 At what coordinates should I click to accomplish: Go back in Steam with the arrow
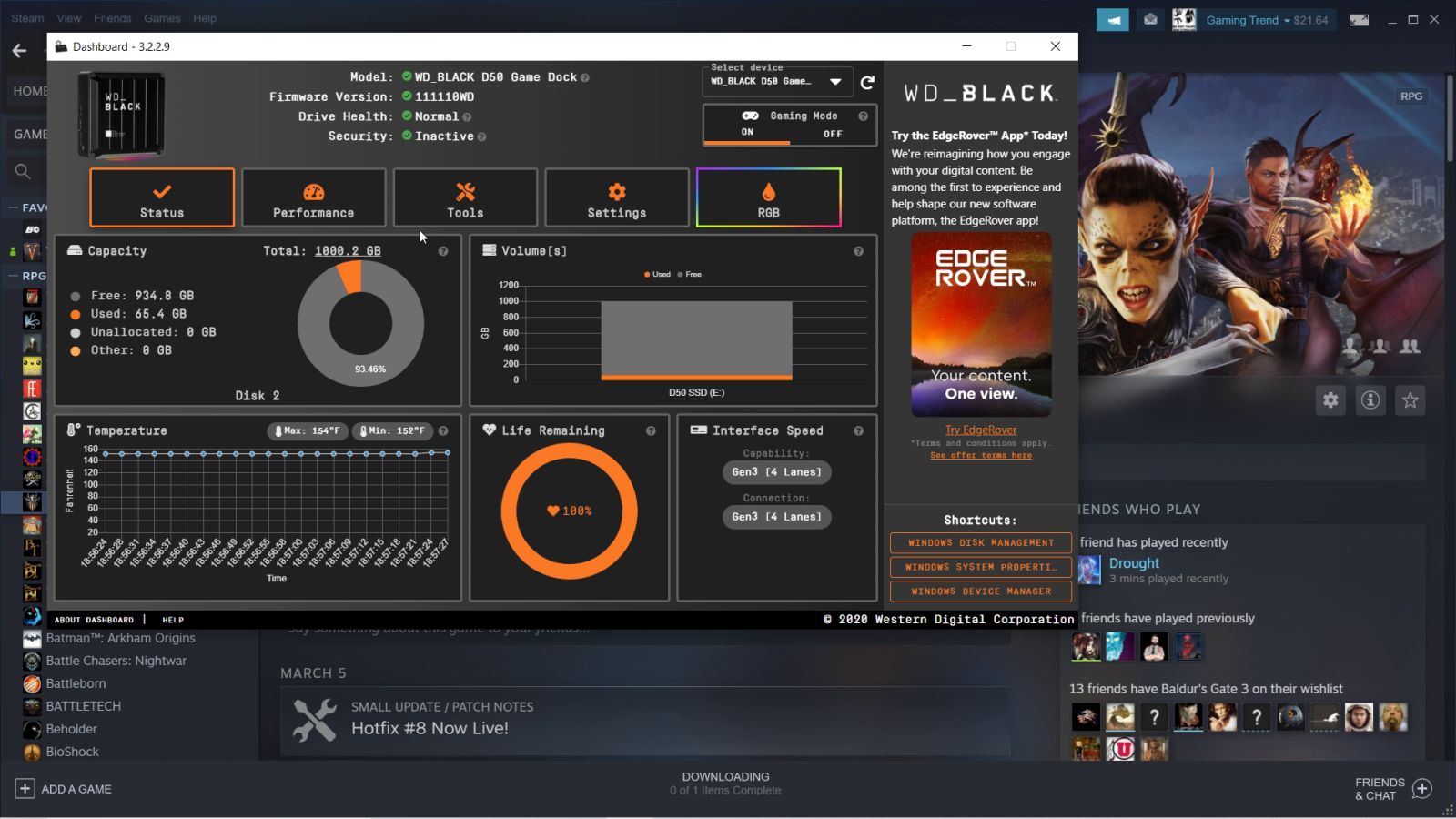pyautogui.click(x=19, y=51)
